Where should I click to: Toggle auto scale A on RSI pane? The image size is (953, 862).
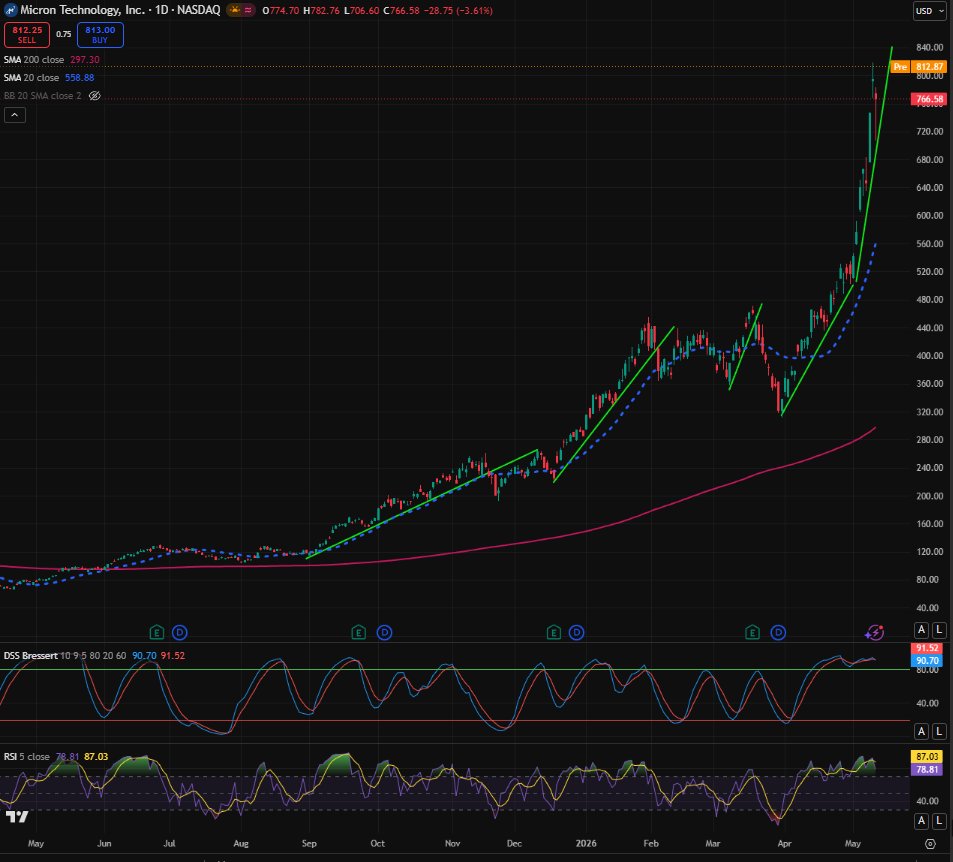click(x=921, y=821)
